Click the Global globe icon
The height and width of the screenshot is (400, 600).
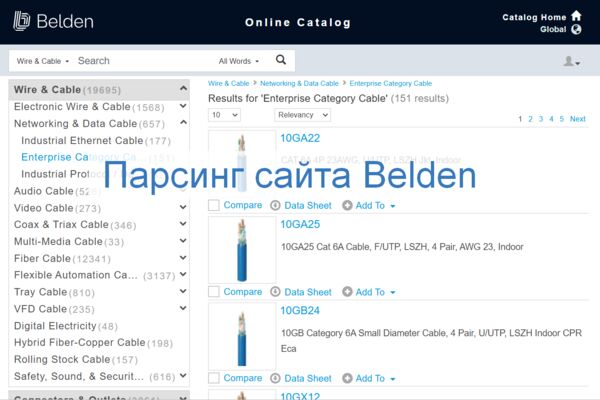[x=576, y=29]
